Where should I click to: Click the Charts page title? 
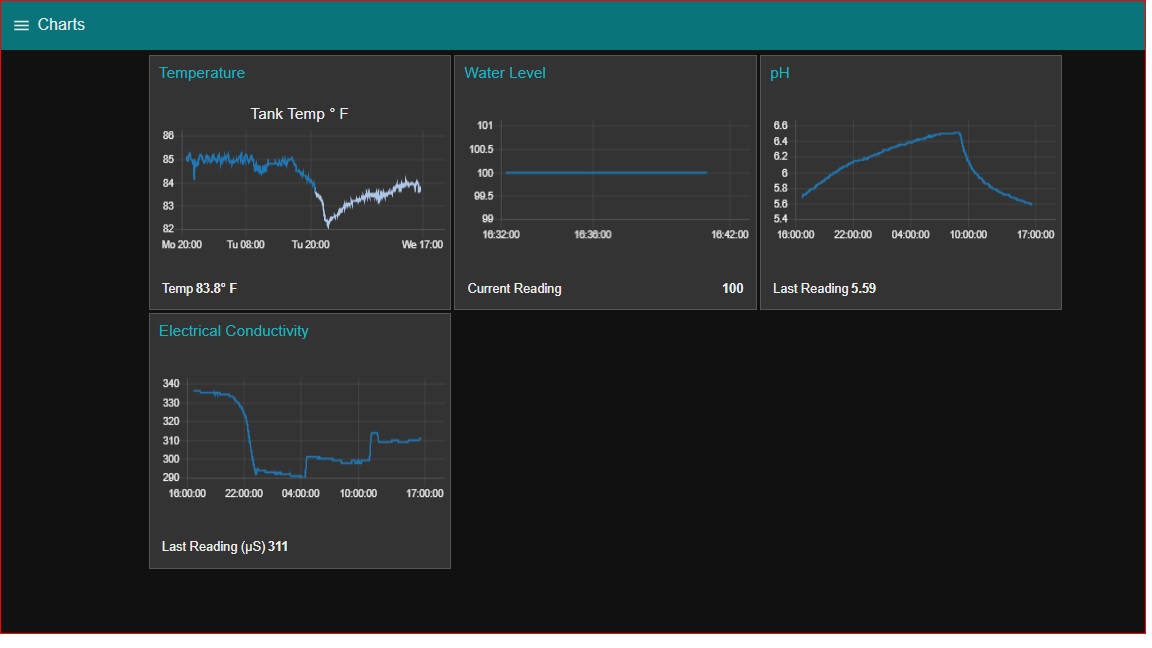pyautogui.click(x=61, y=24)
